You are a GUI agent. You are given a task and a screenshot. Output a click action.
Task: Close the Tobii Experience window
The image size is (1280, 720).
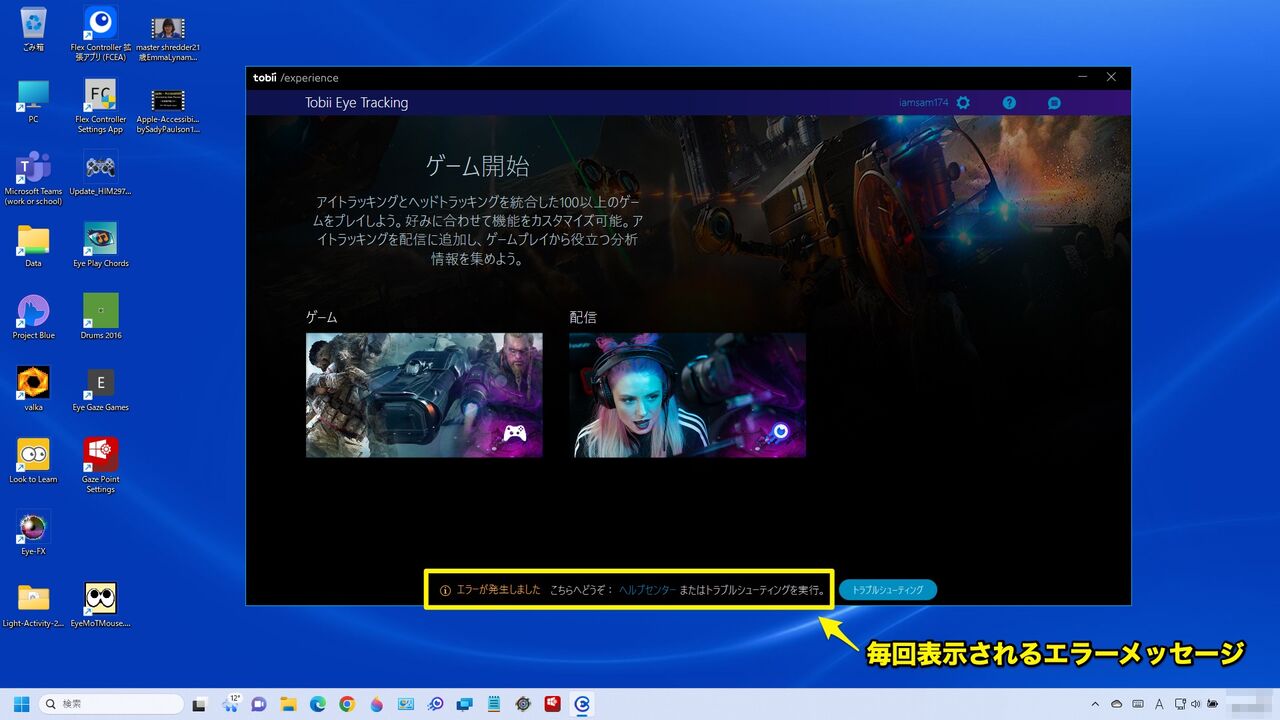[x=1111, y=77]
